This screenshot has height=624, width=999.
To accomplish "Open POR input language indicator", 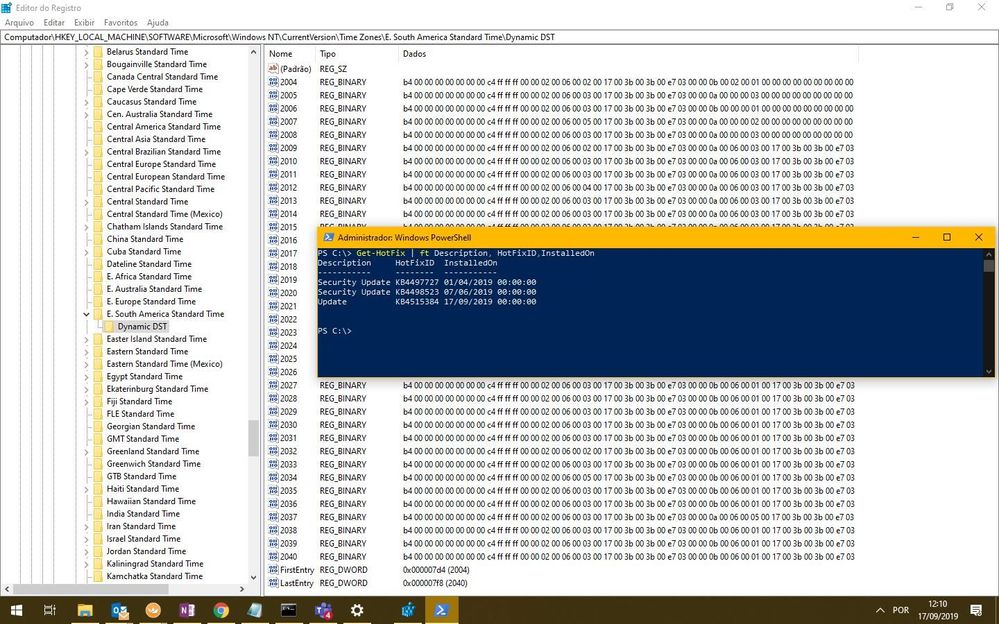I will [901, 611].
